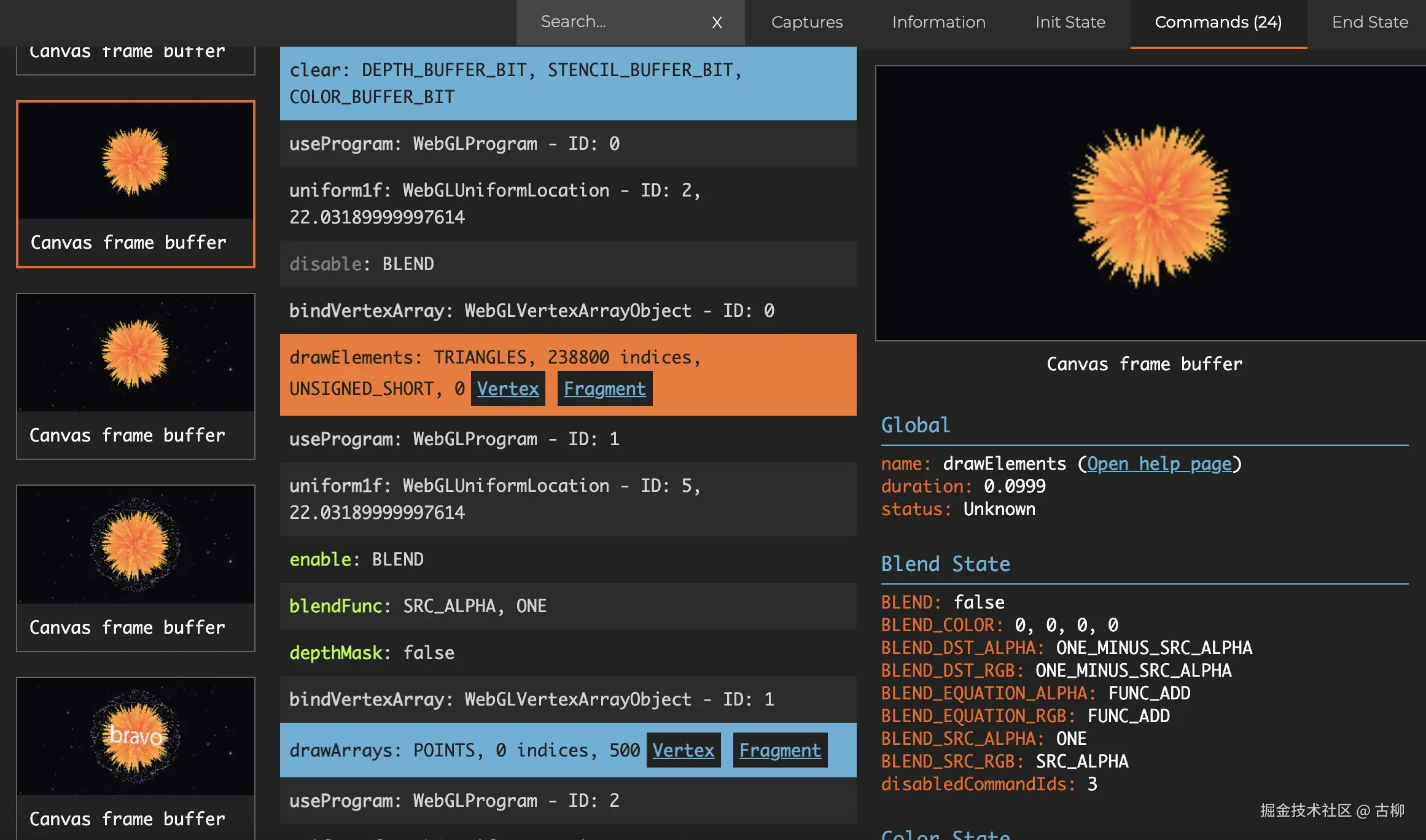Click the Open help page link

(x=1159, y=464)
